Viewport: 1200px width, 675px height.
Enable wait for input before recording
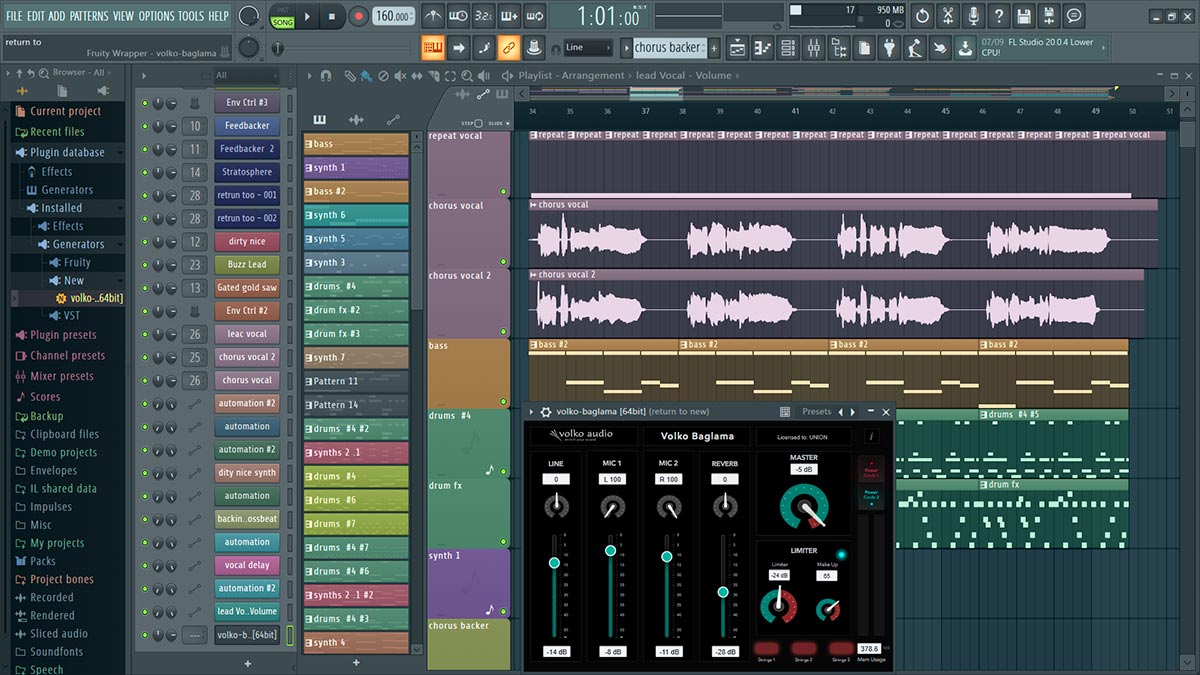[x=459, y=16]
